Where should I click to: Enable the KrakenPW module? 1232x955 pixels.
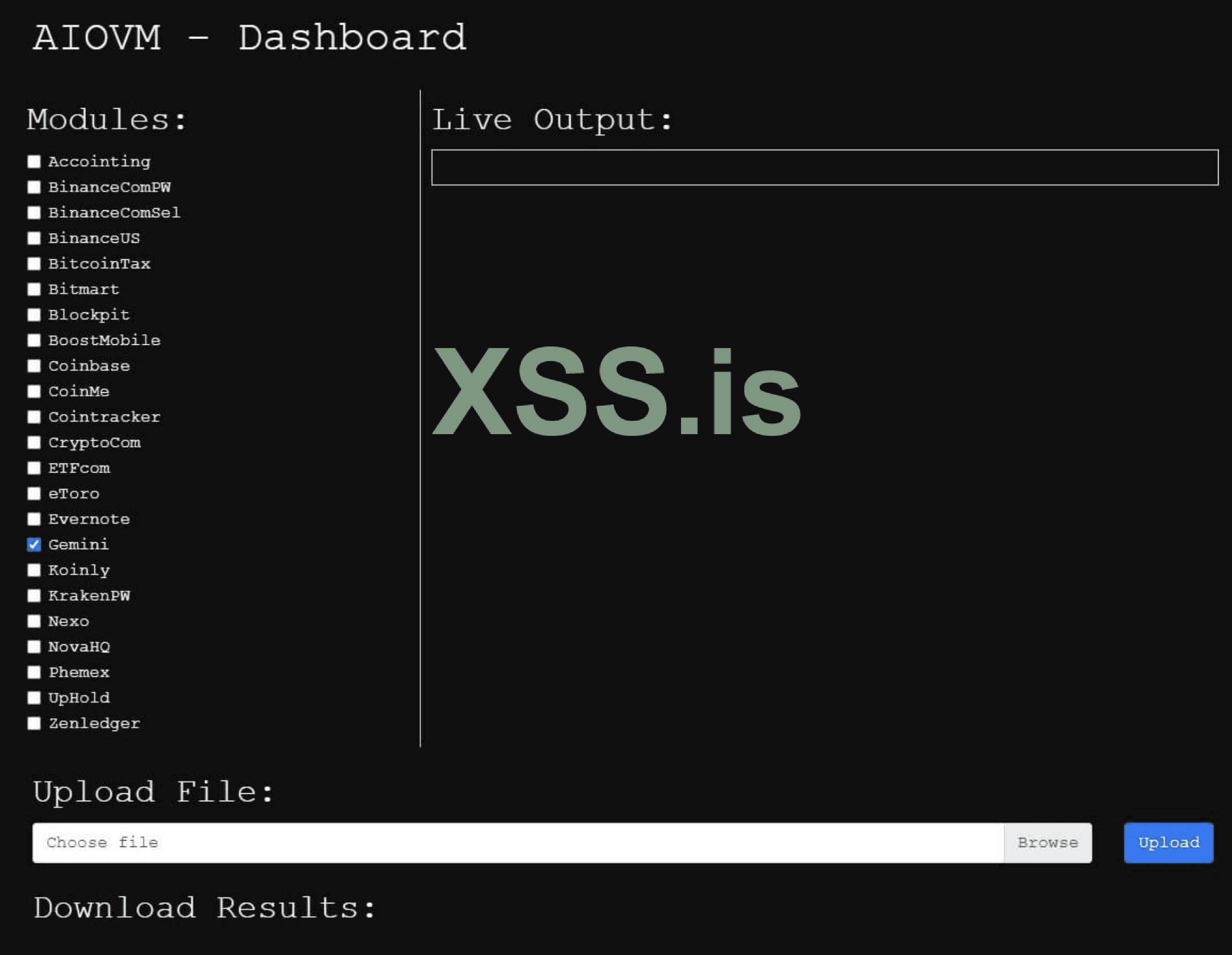[x=34, y=596]
